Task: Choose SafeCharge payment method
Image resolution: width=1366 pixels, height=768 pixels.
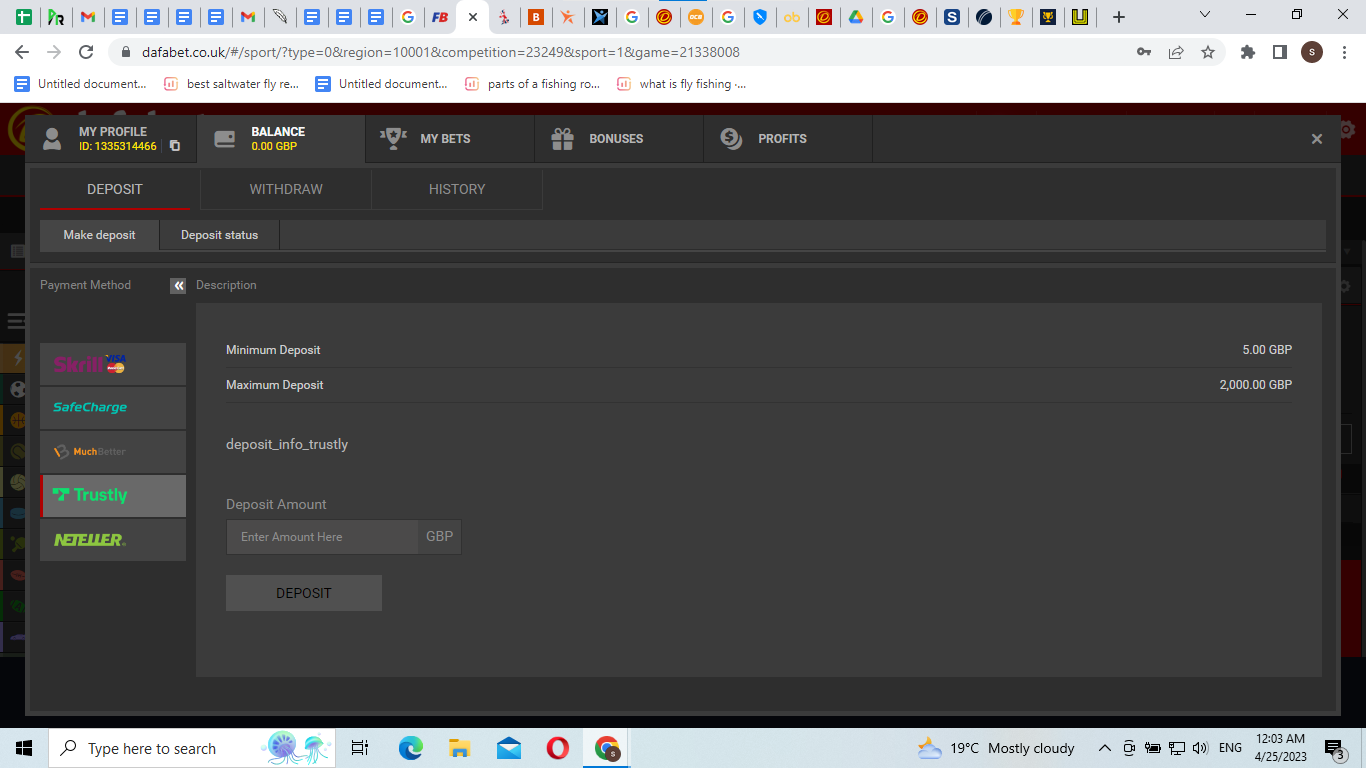Action: [x=113, y=408]
